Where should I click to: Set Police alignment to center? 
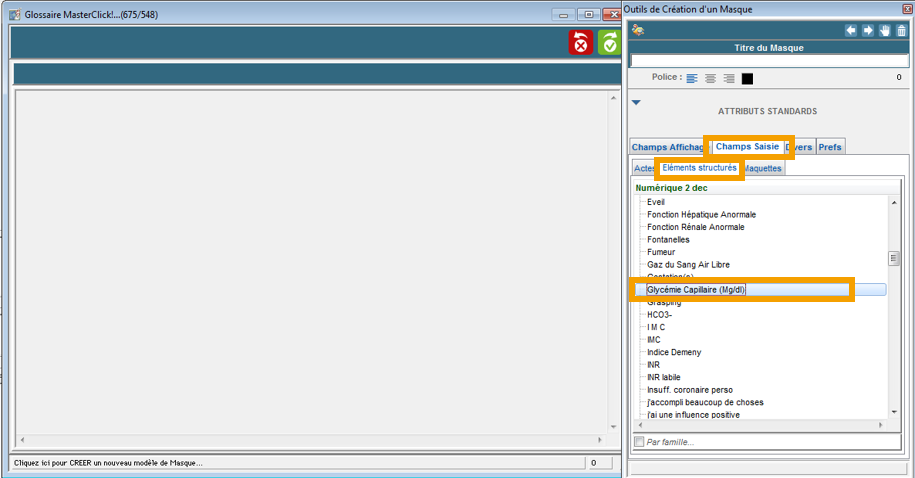click(x=710, y=78)
